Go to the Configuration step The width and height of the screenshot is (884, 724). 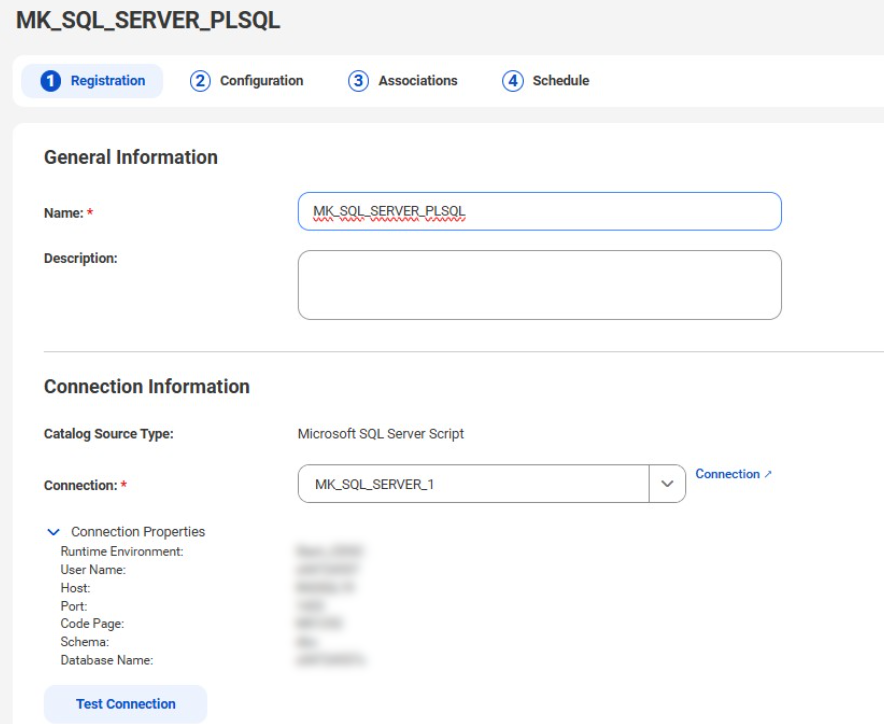pyautogui.click(x=246, y=81)
